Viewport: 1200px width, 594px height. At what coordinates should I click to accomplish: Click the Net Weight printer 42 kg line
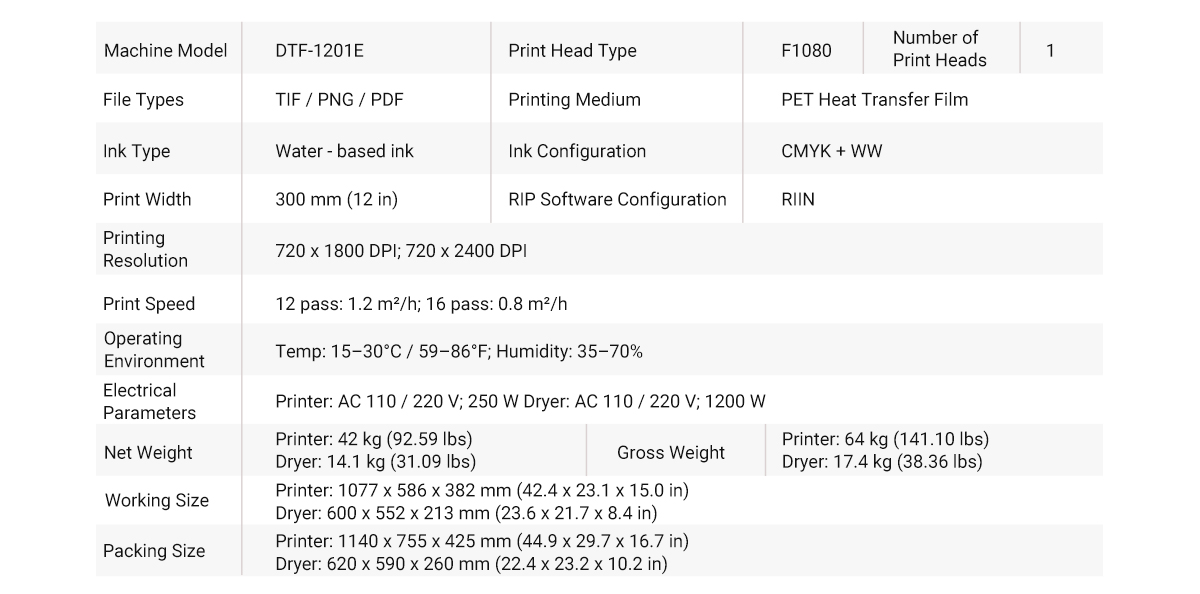373,439
